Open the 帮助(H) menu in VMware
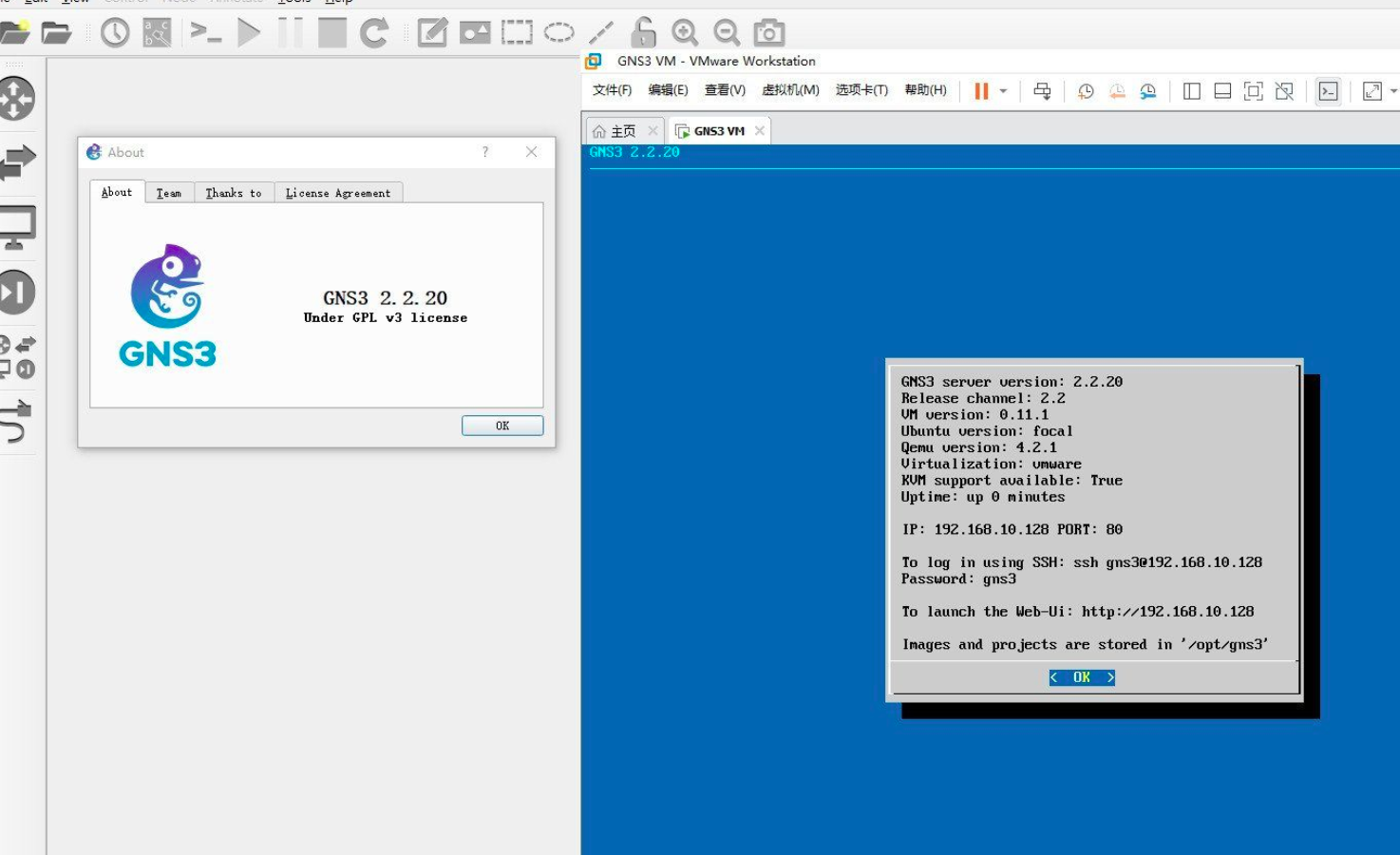 coord(925,90)
